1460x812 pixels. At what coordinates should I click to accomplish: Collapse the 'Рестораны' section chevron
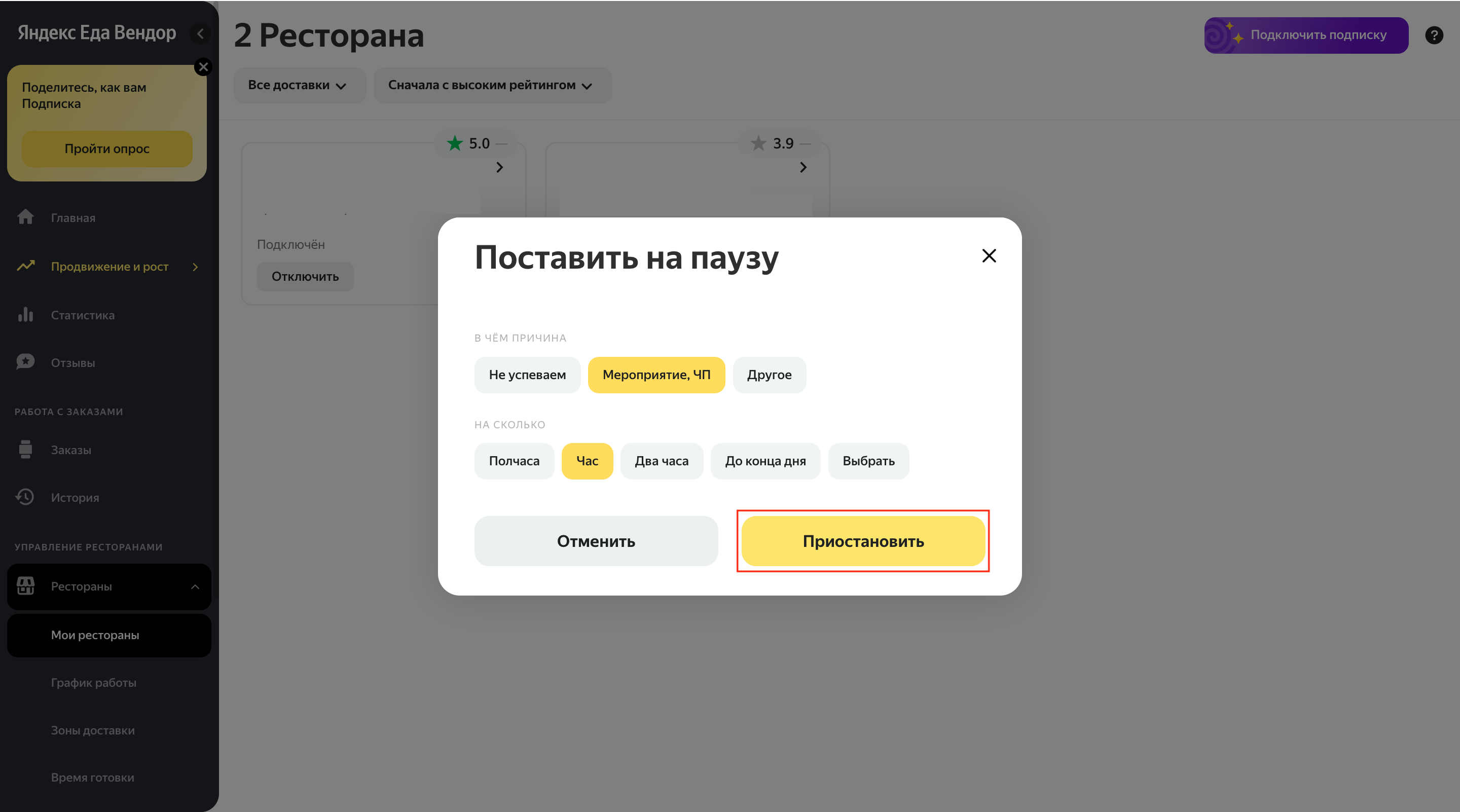195,586
